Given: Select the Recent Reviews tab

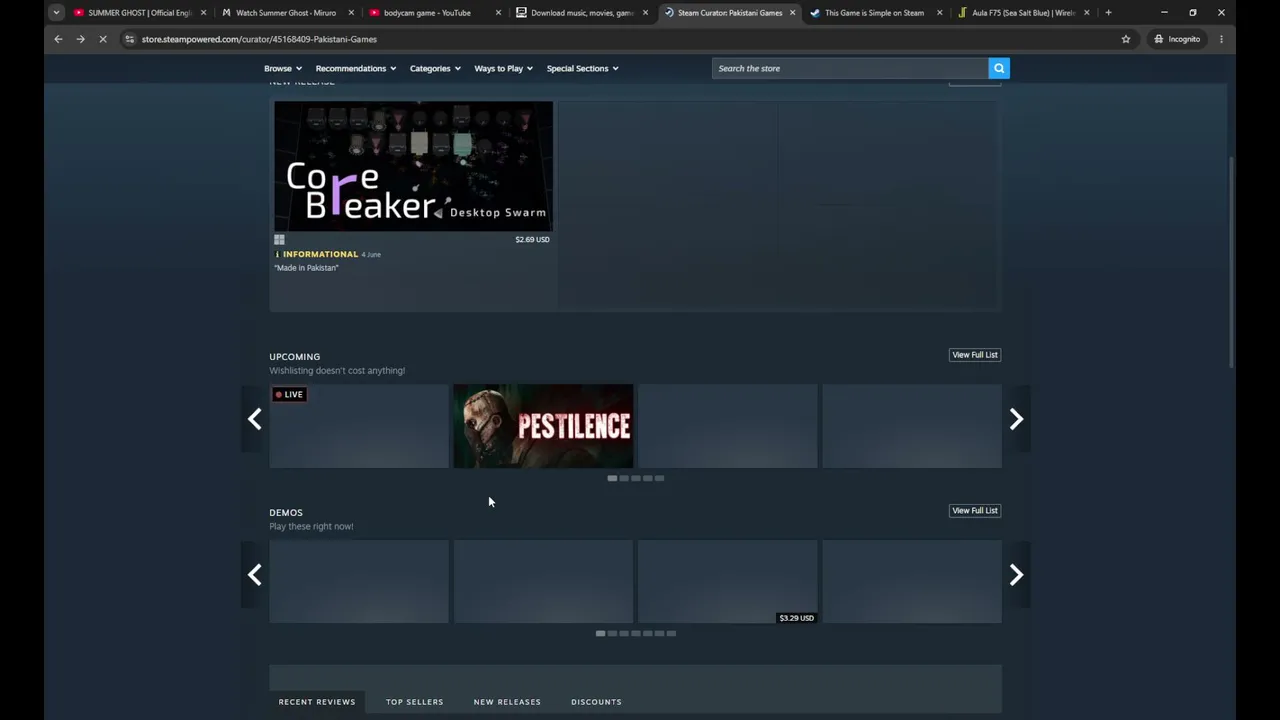Looking at the screenshot, I should tap(317, 702).
